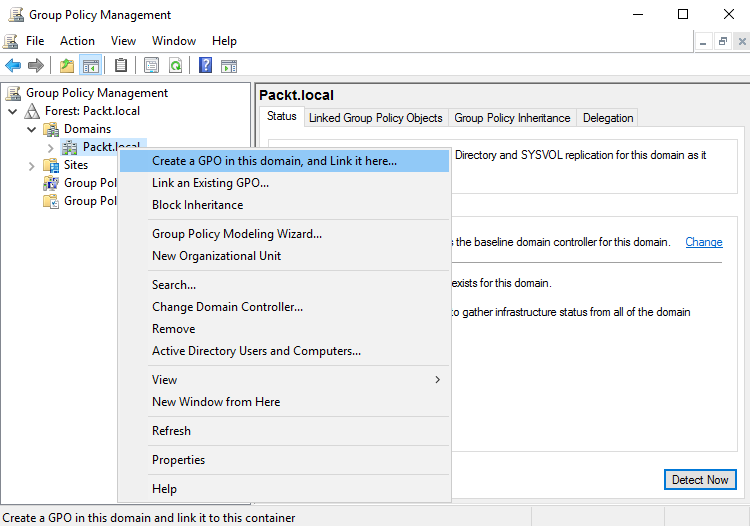Click the Up One Level folder icon
This screenshot has height=526, width=750.
click(67, 66)
